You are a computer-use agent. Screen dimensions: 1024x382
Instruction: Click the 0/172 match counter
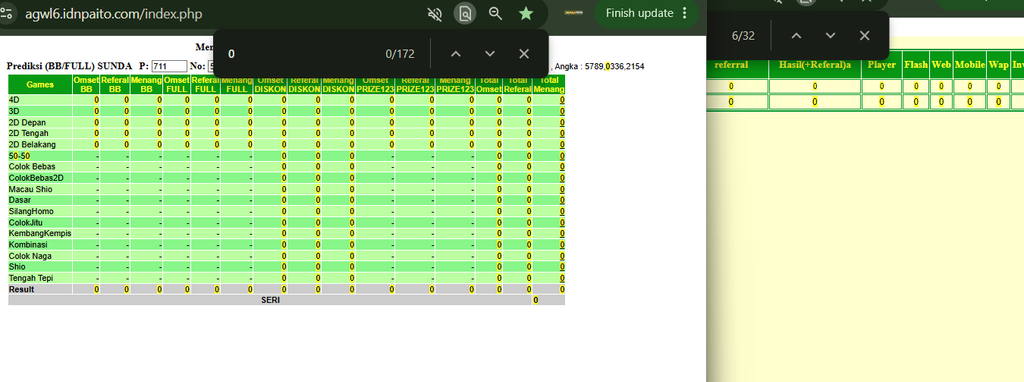pos(400,54)
